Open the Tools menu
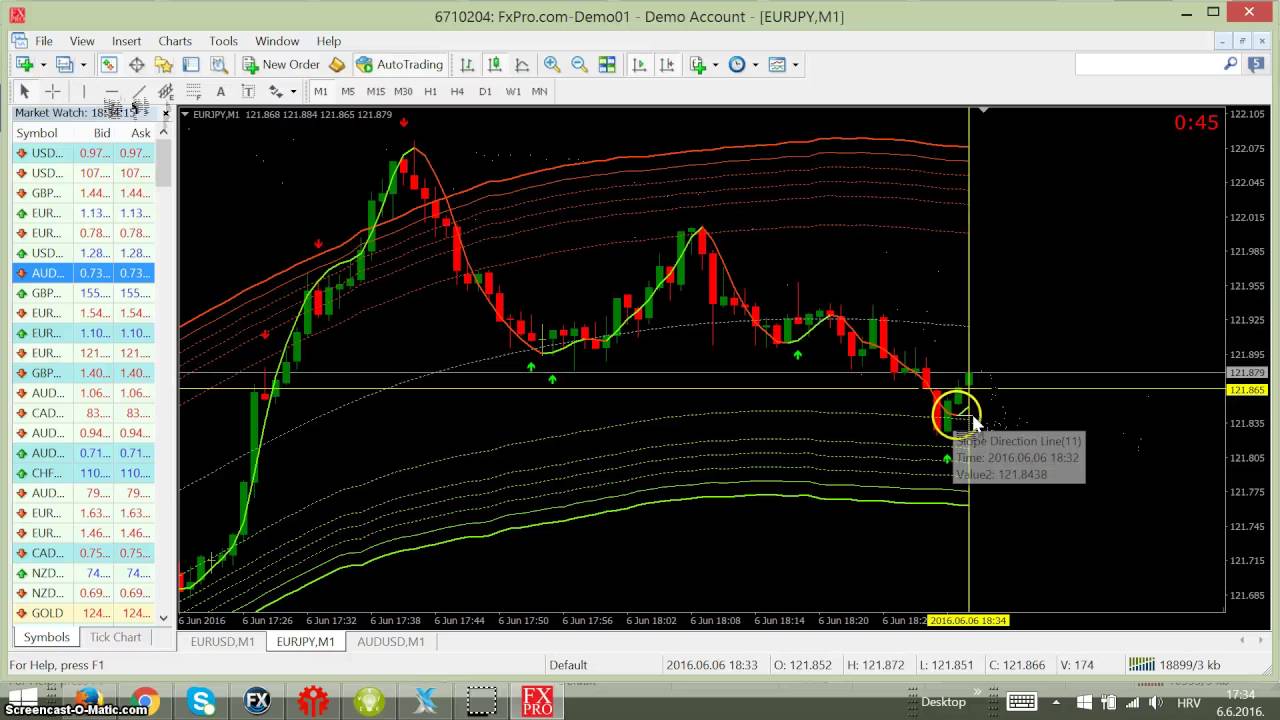Image resolution: width=1280 pixels, height=720 pixels. 223,41
